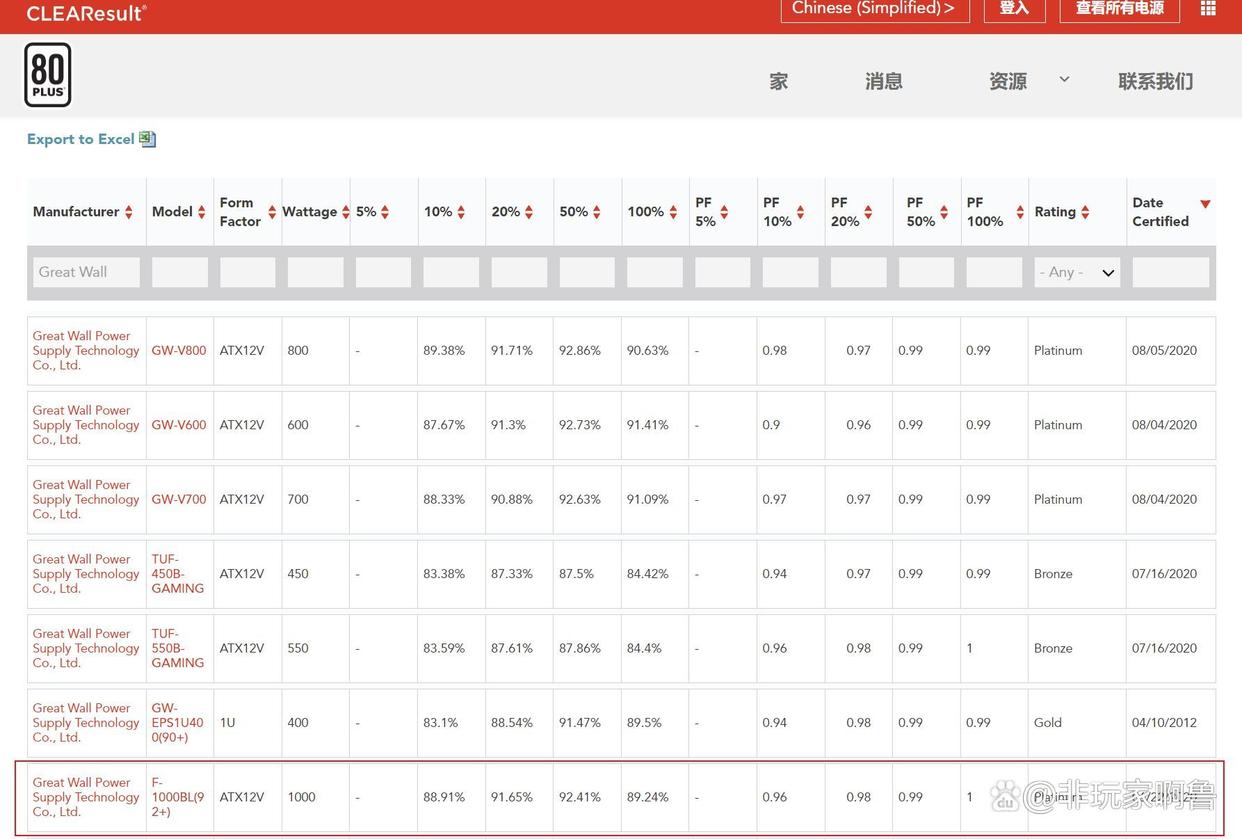Open the F-1000BL(92+) model link
1242x839 pixels.
[178, 797]
